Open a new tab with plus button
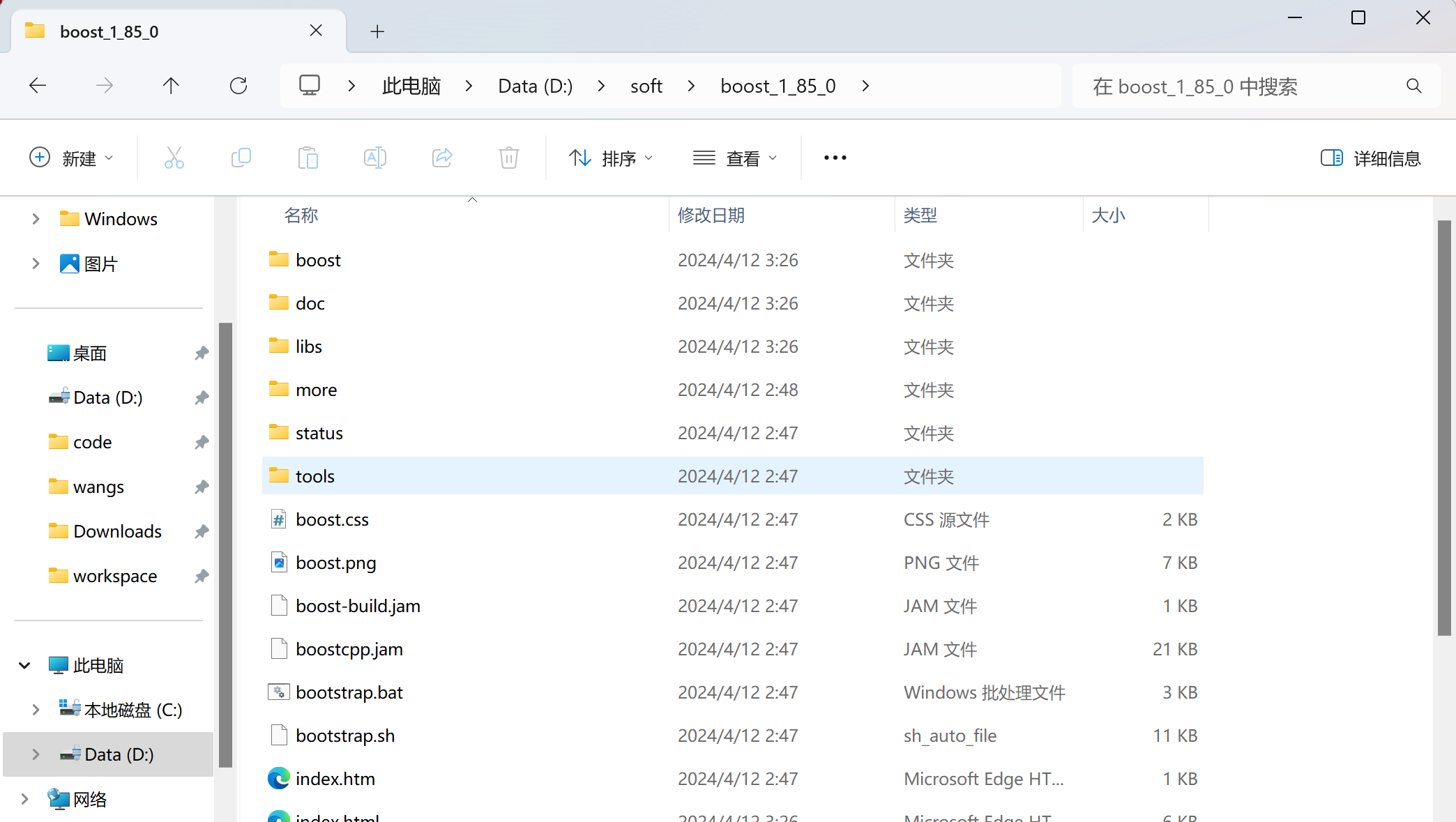This screenshot has width=1456, height=822. (x=377, y=31)
